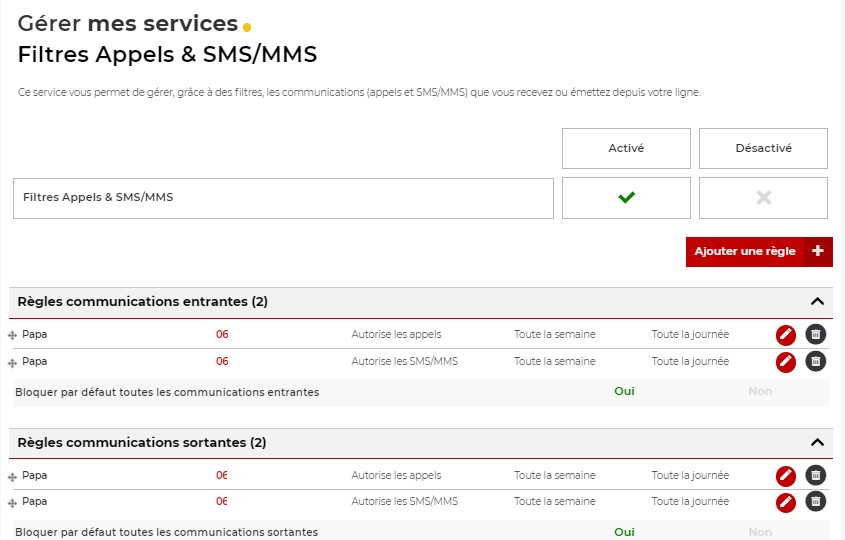Set outgoing default blocking to Oui
The width and height of the screenshot is (845, 540).
(624, 533)
